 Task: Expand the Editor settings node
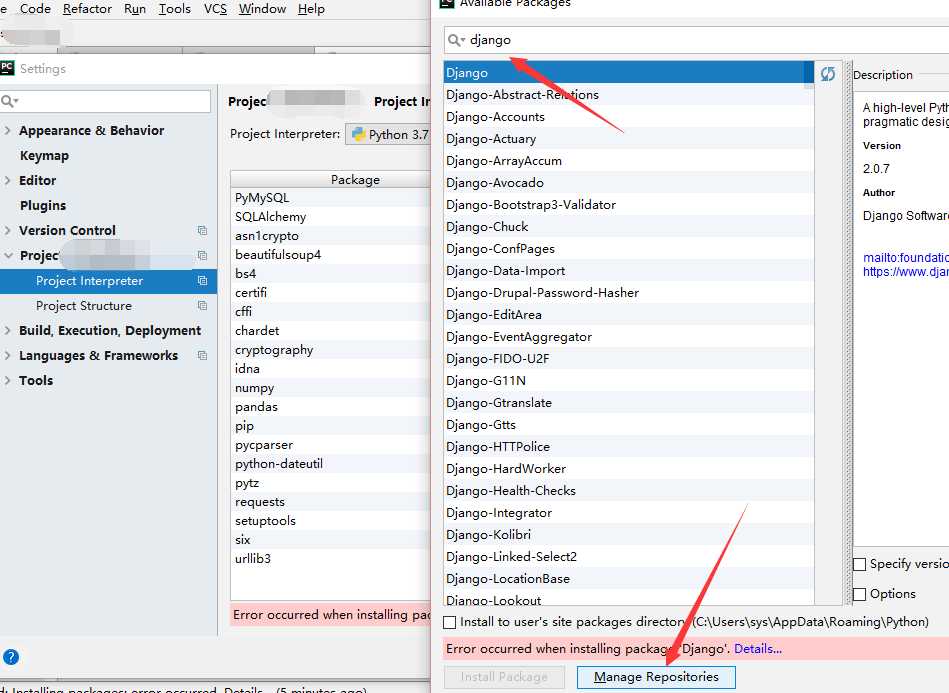[7, 180]
